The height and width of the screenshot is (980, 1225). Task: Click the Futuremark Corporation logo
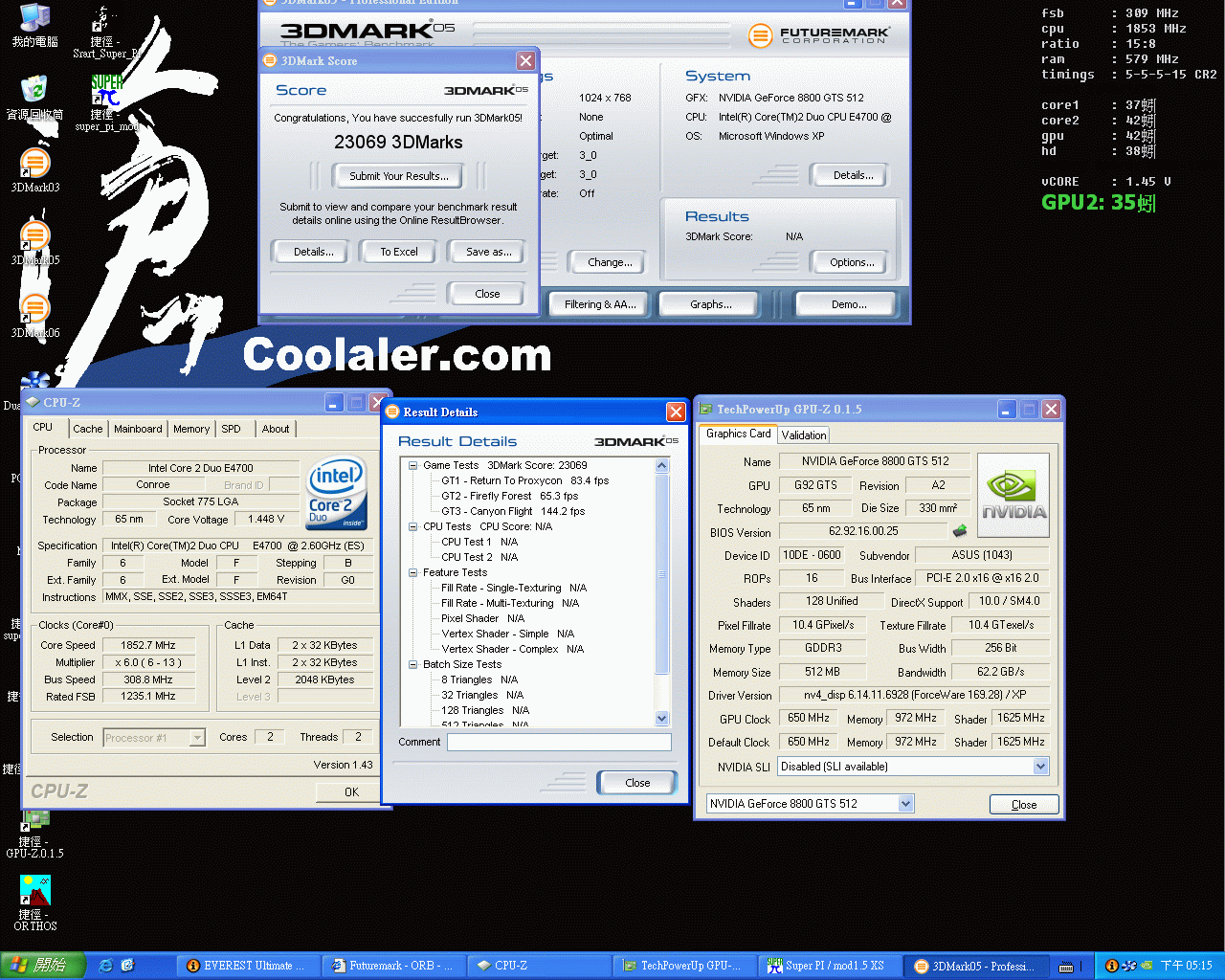point(818,36)
